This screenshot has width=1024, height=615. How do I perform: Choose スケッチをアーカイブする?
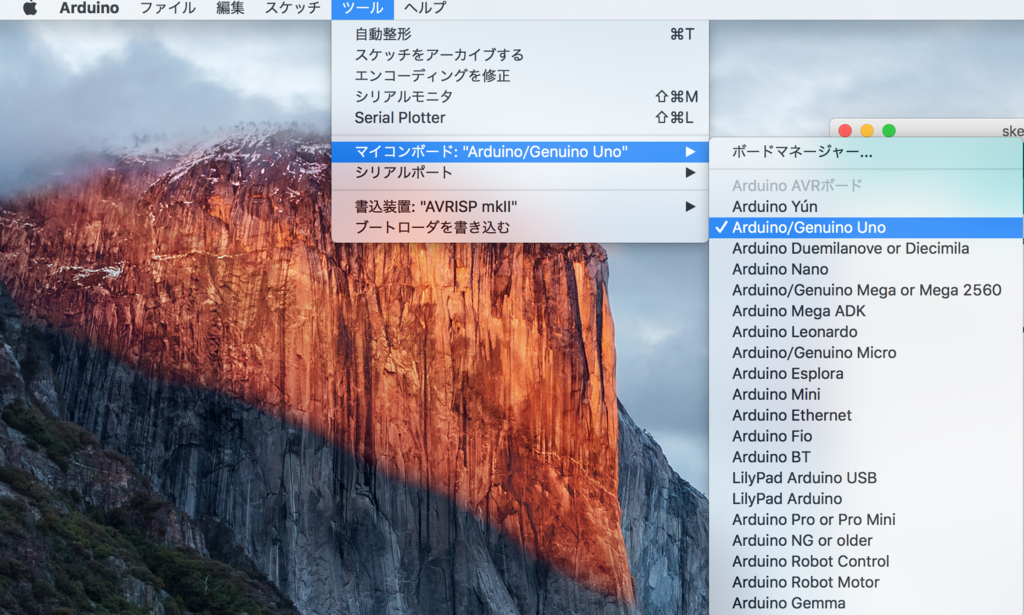pos(520,55)
